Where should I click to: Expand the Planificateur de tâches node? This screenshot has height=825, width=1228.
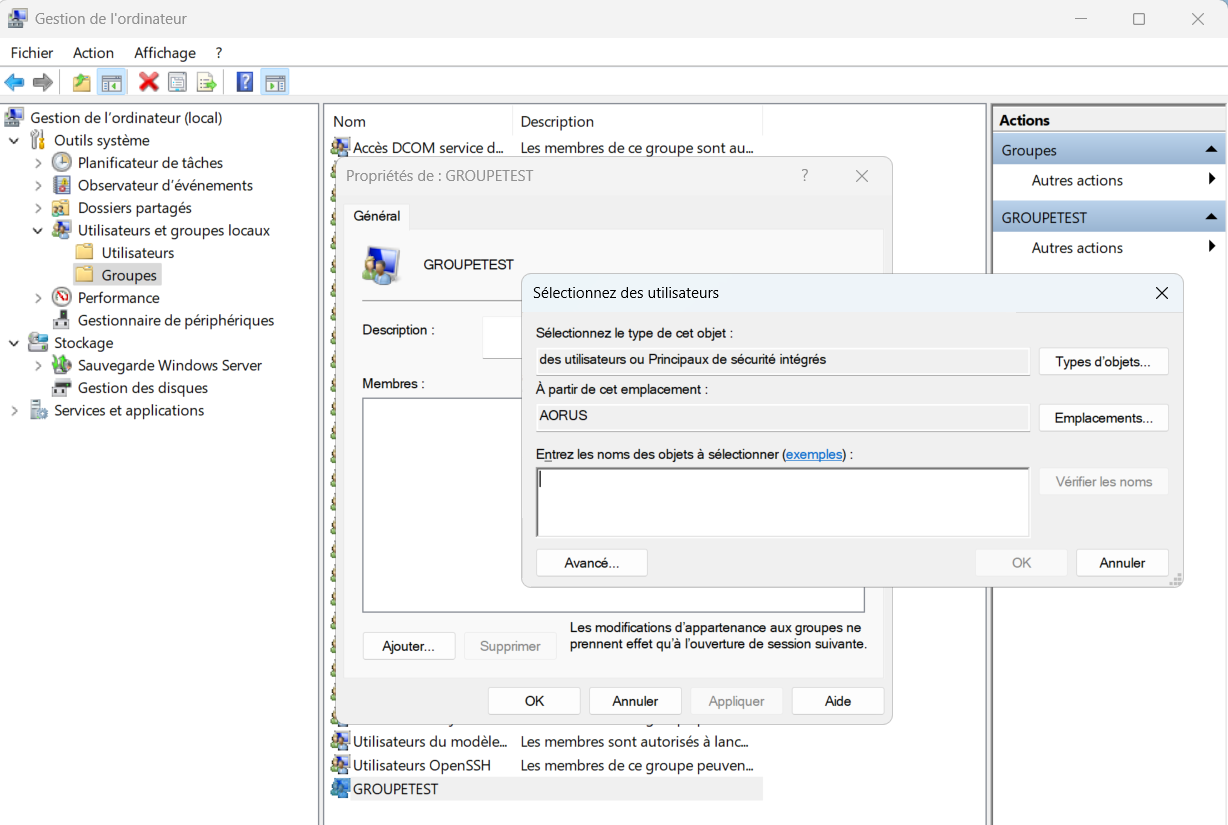(38, 163)
